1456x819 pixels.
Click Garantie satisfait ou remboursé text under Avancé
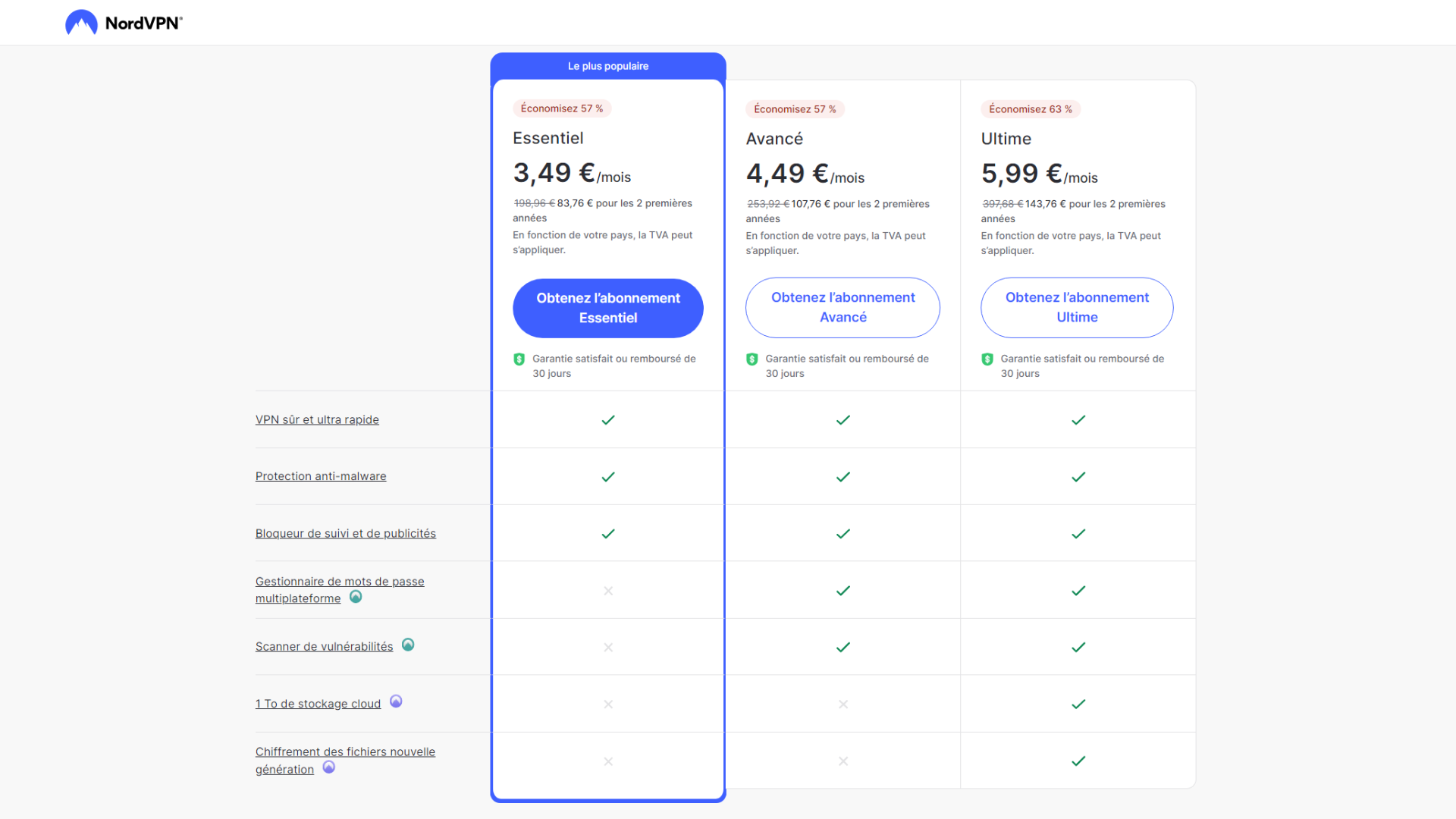[847, 366]
